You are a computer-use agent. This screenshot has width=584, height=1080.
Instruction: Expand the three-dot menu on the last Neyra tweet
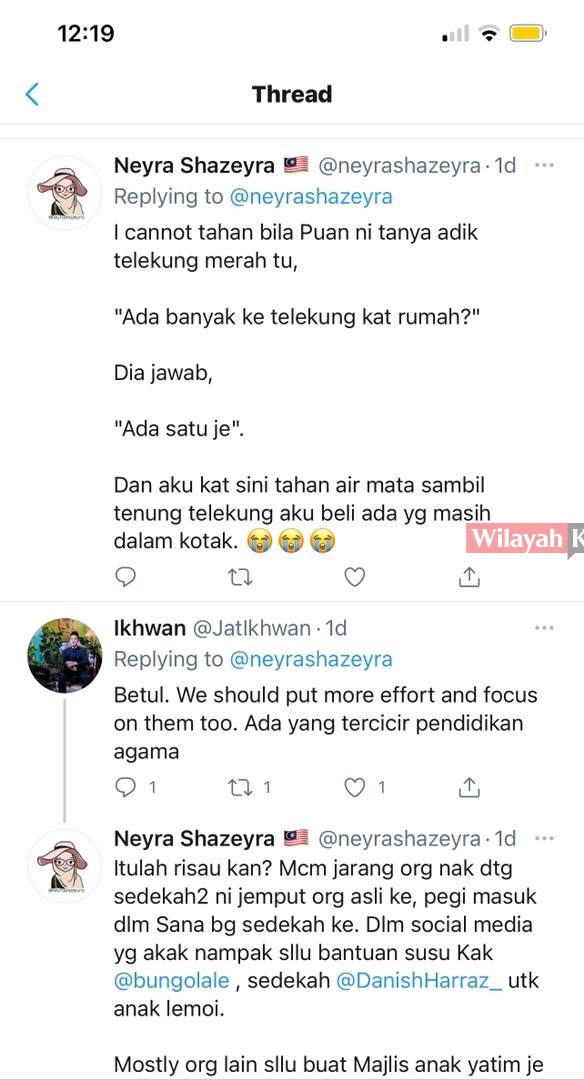click(544, 839)
